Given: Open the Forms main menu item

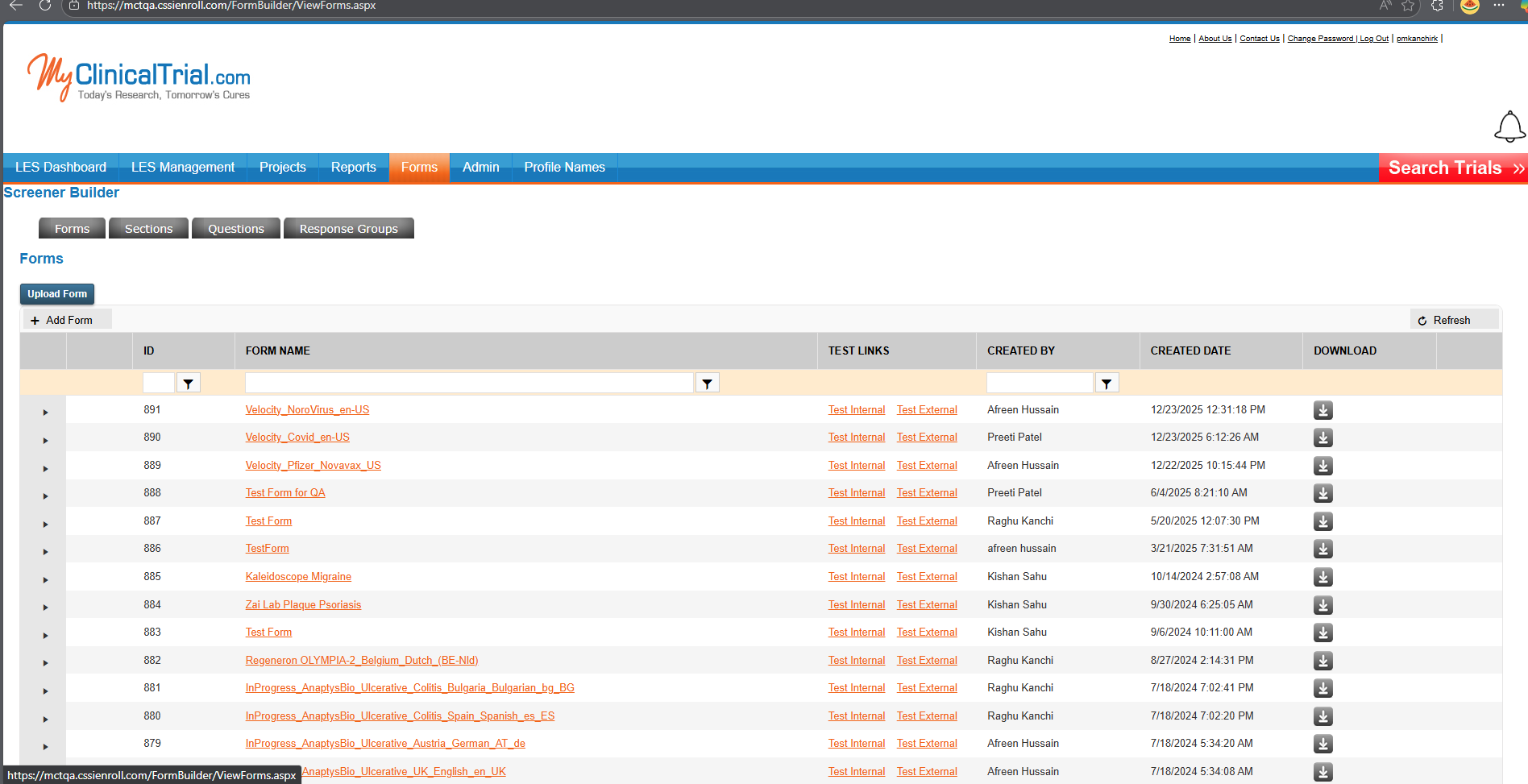Looking at the screenshot, I should pos(419,168).
